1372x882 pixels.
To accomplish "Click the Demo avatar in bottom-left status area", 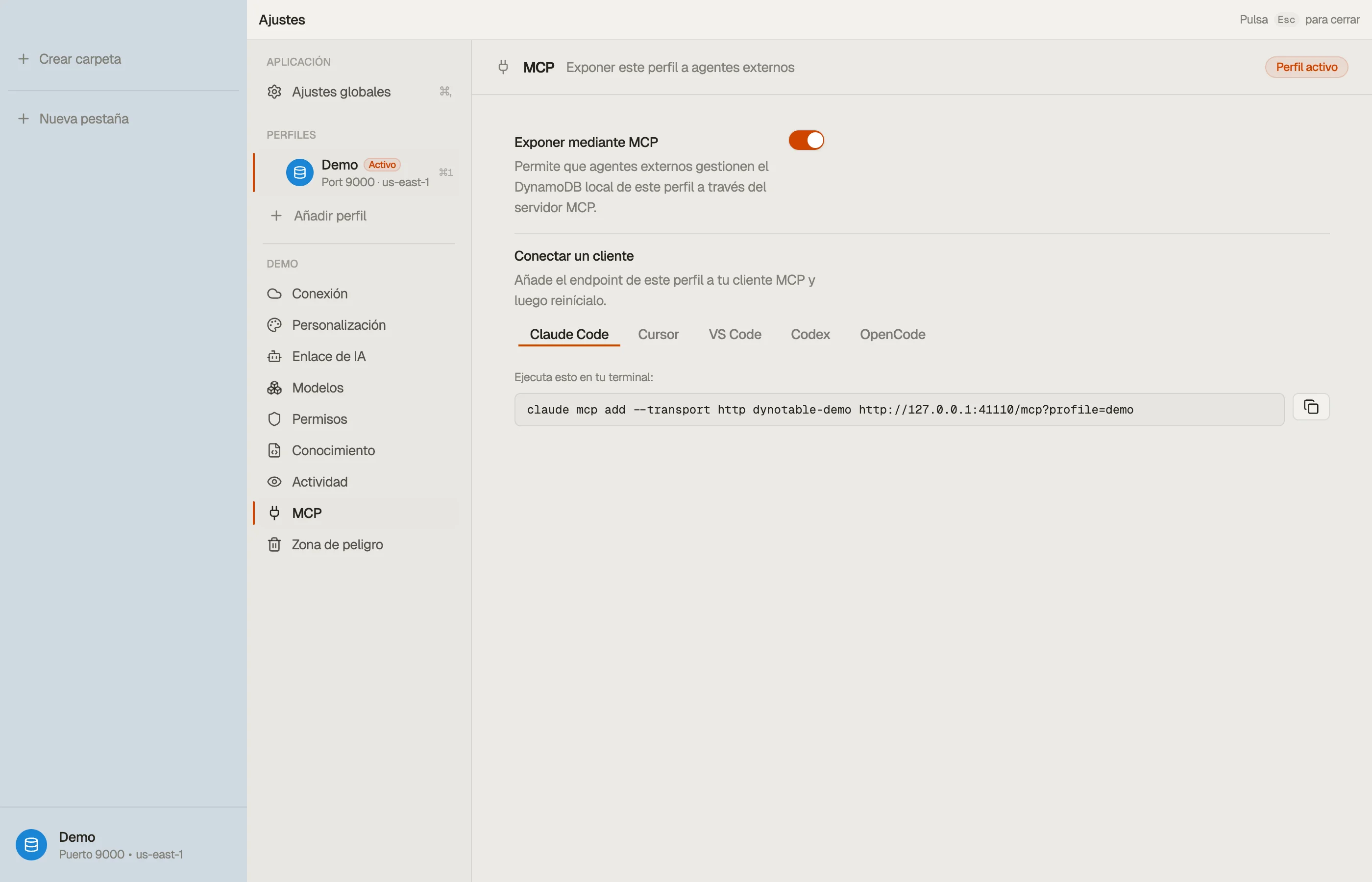I will [x=31, y=845].
